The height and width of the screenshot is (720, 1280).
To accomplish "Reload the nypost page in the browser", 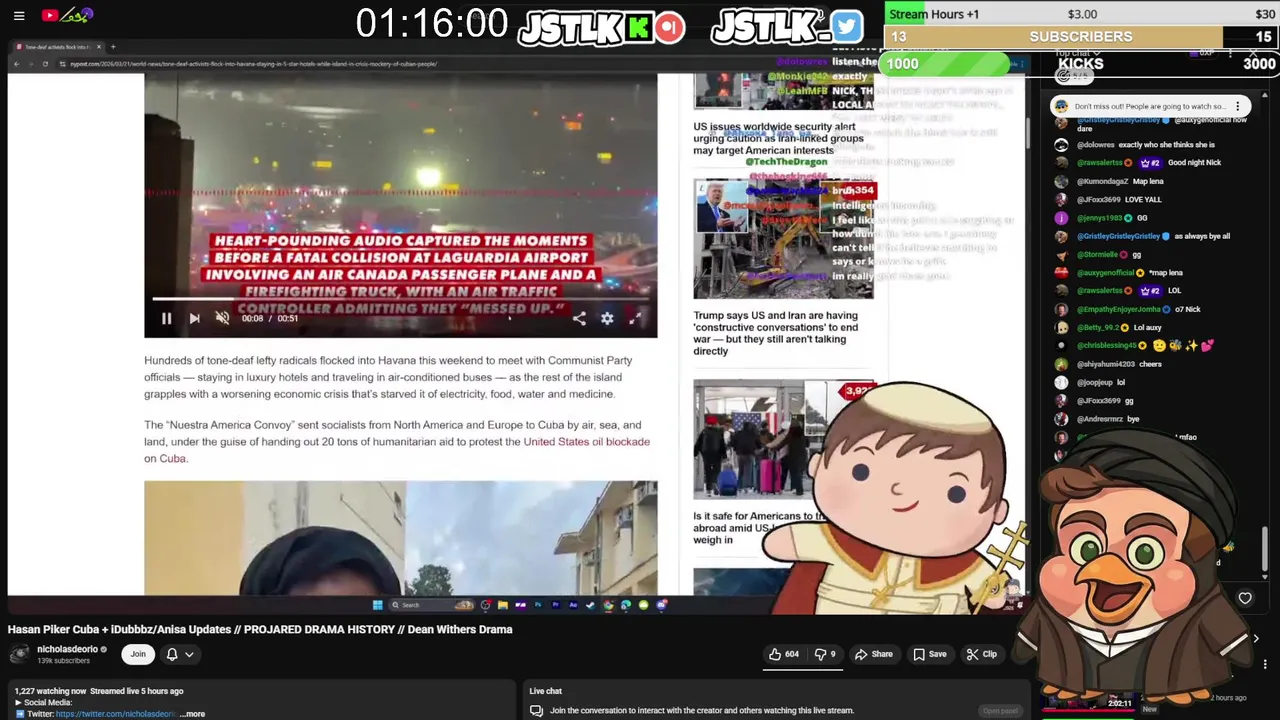I will coord(45,64).
